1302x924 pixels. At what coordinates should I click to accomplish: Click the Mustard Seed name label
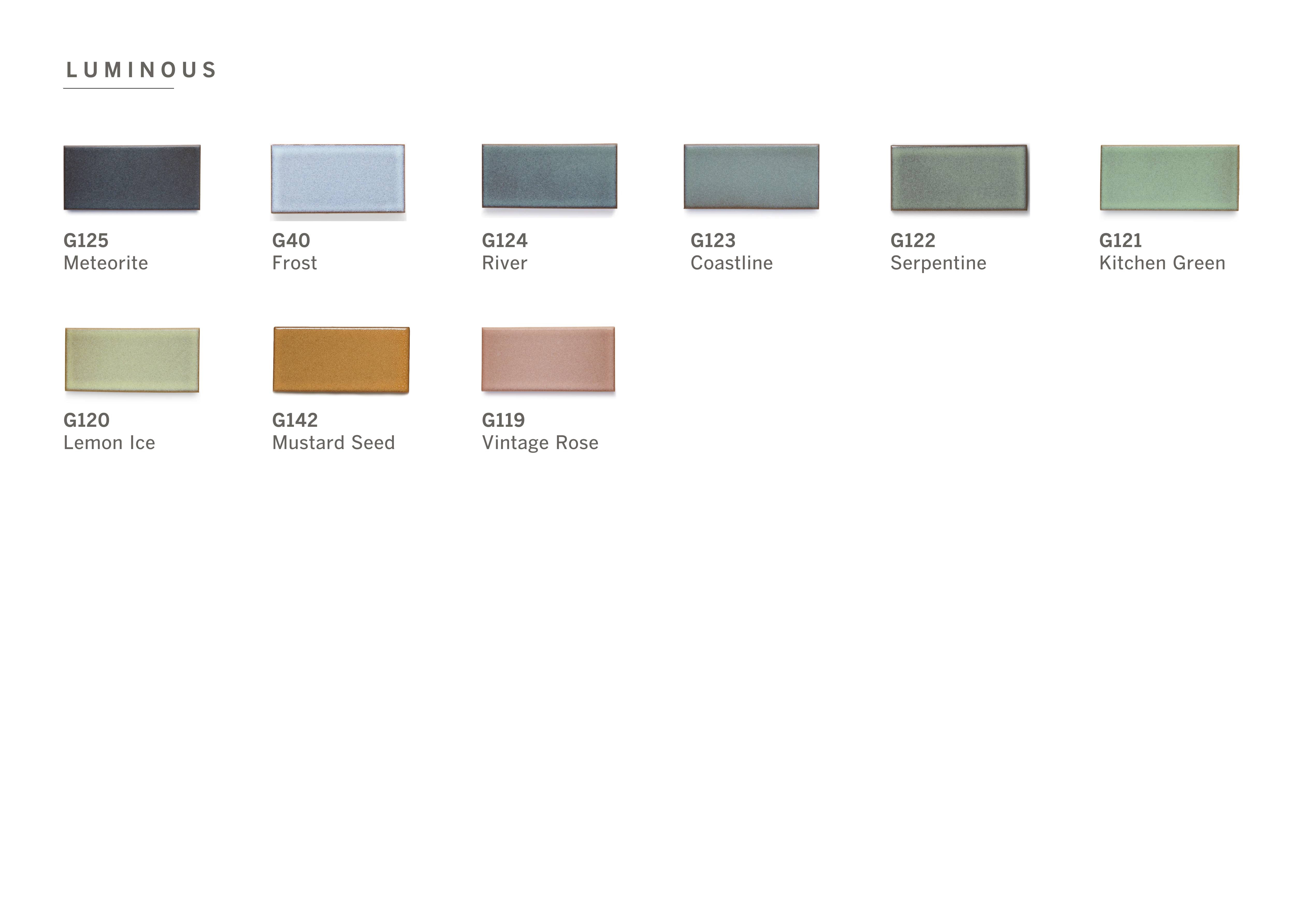point(333,443)
